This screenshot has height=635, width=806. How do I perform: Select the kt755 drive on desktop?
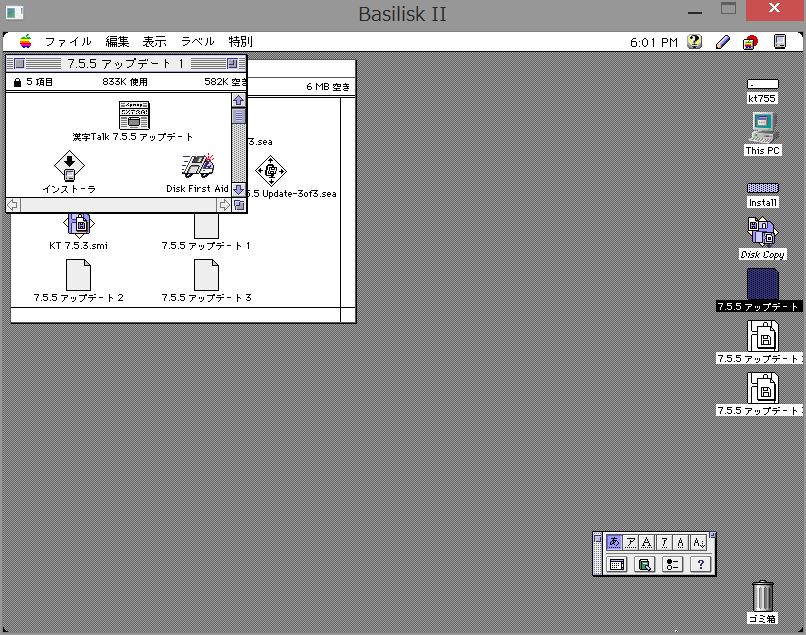(x=762, y=84)
